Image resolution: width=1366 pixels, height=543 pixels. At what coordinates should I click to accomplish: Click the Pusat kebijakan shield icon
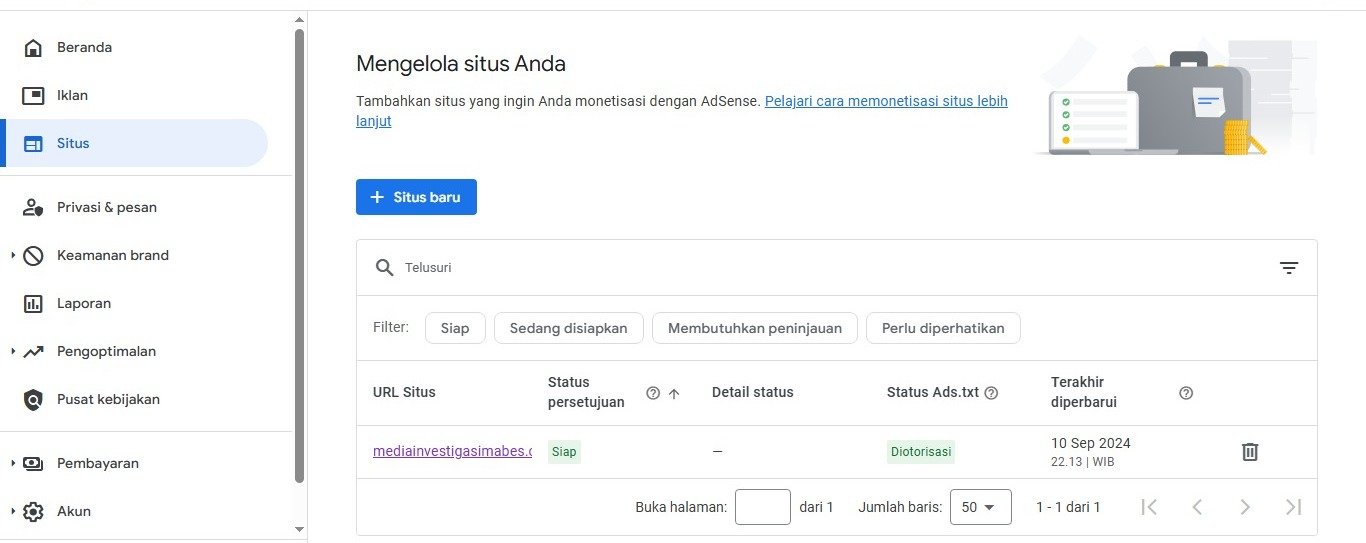33,399
